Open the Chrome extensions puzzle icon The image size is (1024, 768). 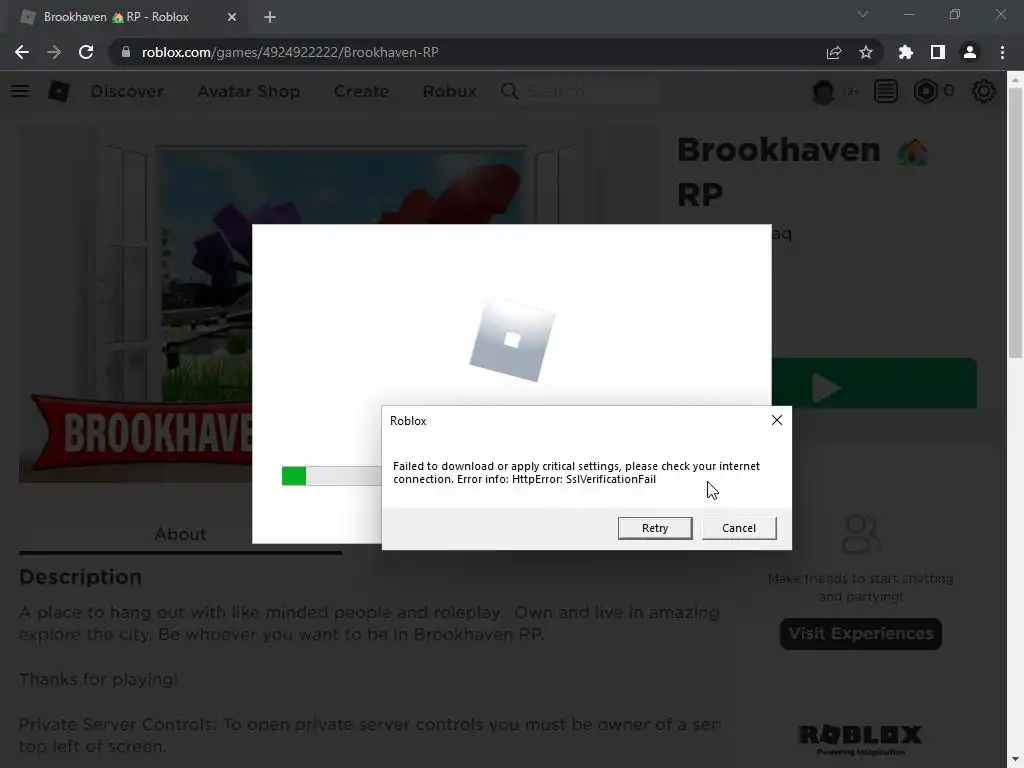(x=905, y=52)
